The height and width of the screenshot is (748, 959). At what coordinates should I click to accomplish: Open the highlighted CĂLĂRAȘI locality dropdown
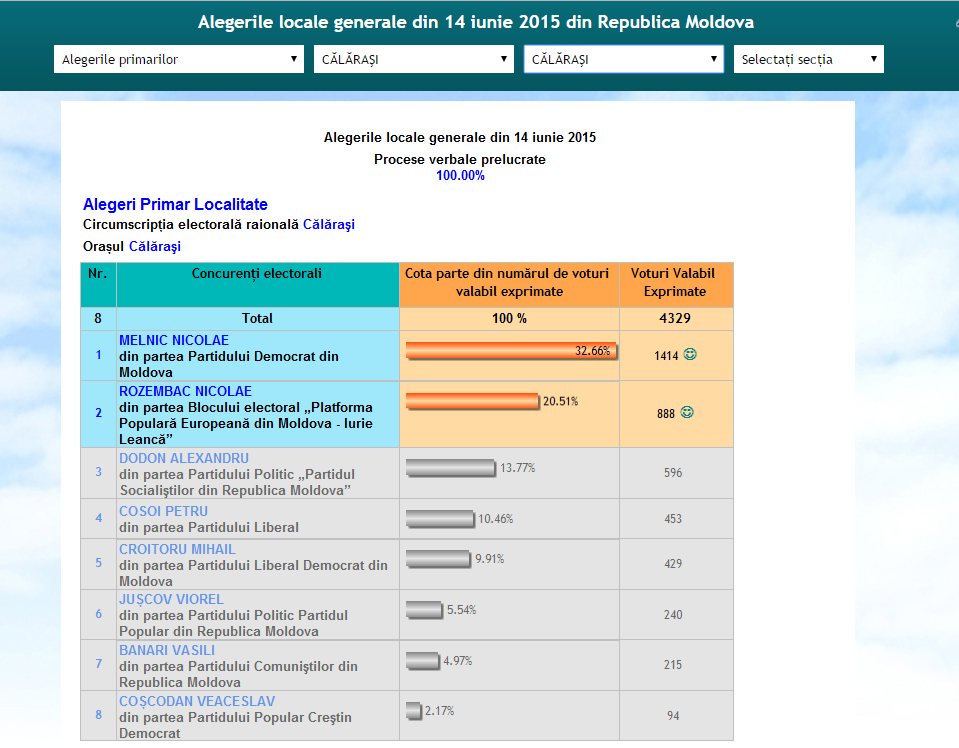coord(623,59)
